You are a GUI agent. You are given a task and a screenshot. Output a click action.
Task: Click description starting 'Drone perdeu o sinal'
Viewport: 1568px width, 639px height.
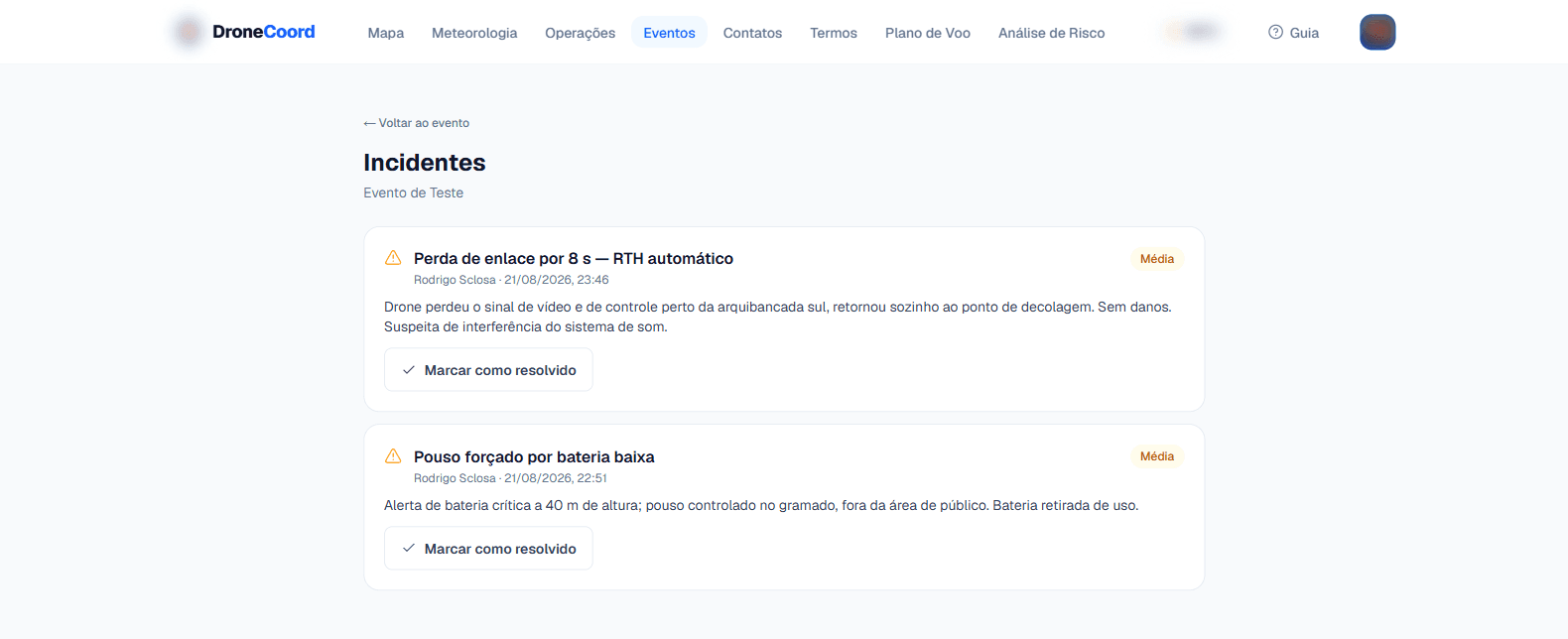tap(778, 317)
